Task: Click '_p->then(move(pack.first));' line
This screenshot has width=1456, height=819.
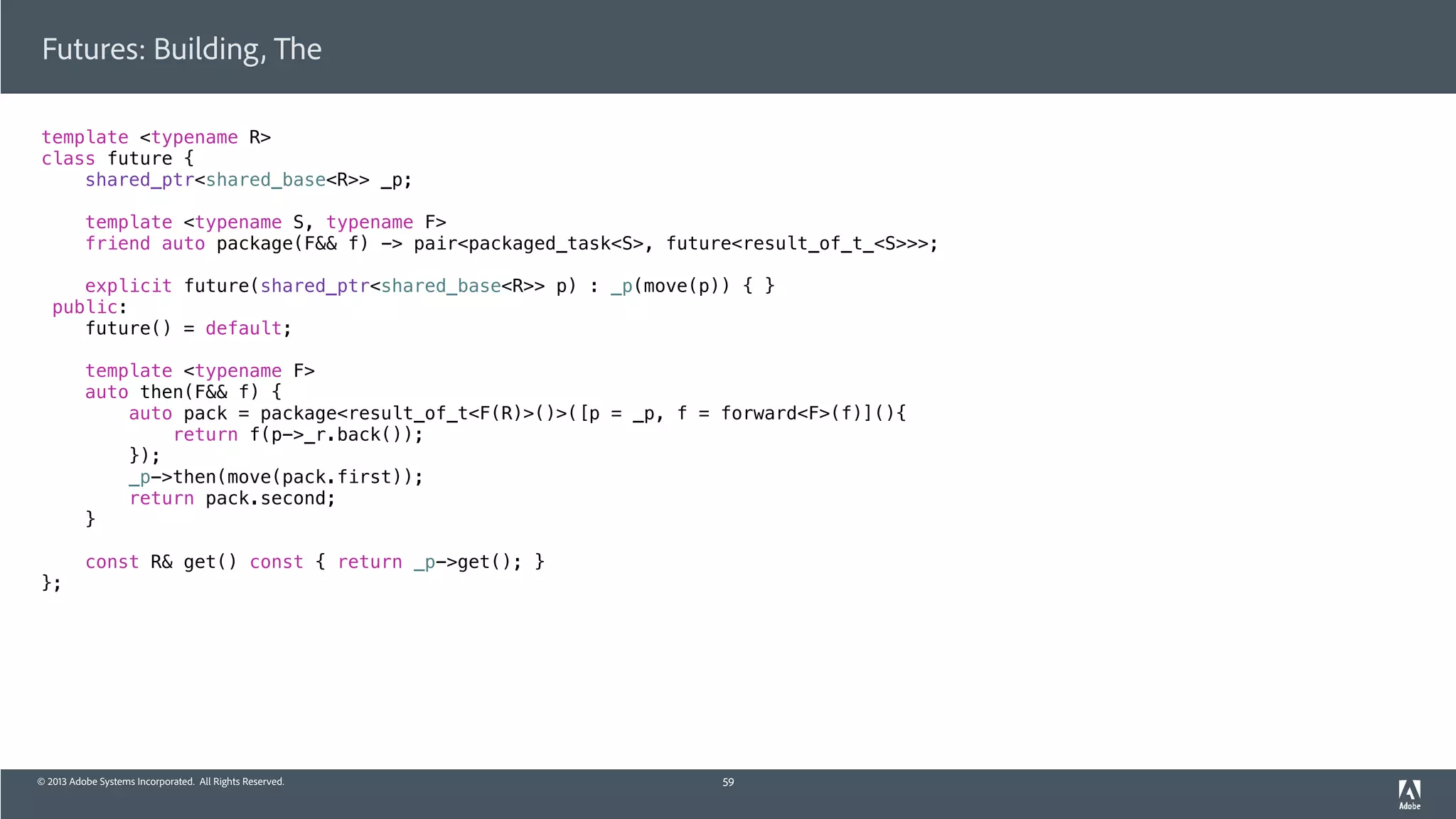Action: point(276,477)
